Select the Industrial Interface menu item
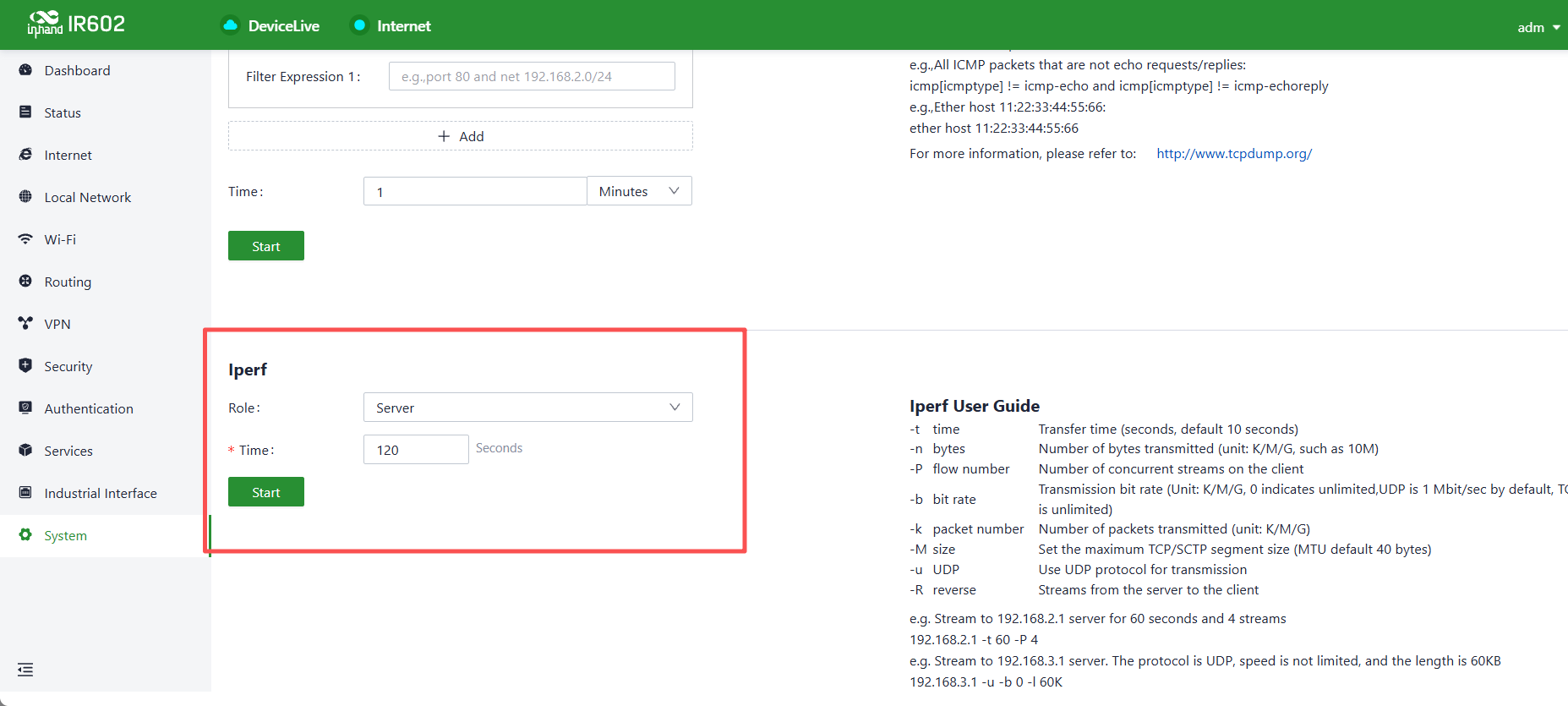Viewport: 1568px width, 706px height. [106, 493]
